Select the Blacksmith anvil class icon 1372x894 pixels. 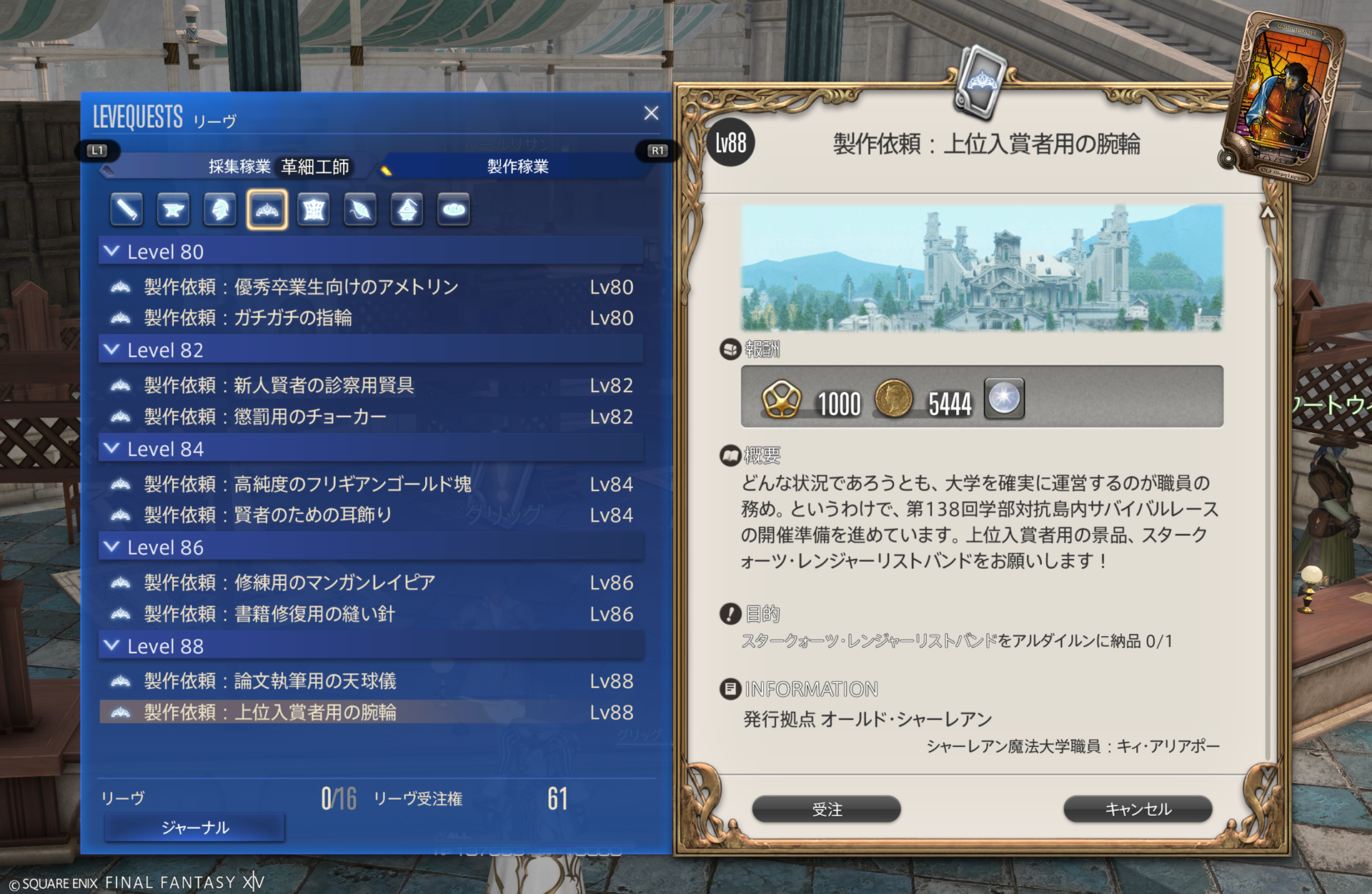(173, 210)
